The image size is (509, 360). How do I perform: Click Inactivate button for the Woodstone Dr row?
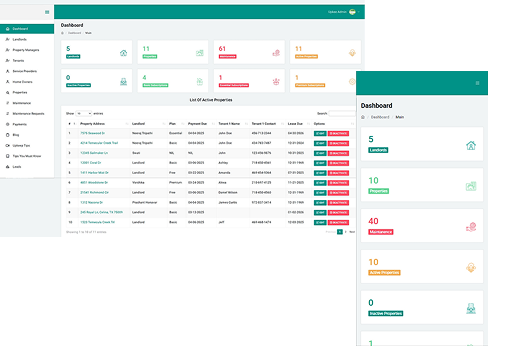pyautogui.click(x=338, y=183)
